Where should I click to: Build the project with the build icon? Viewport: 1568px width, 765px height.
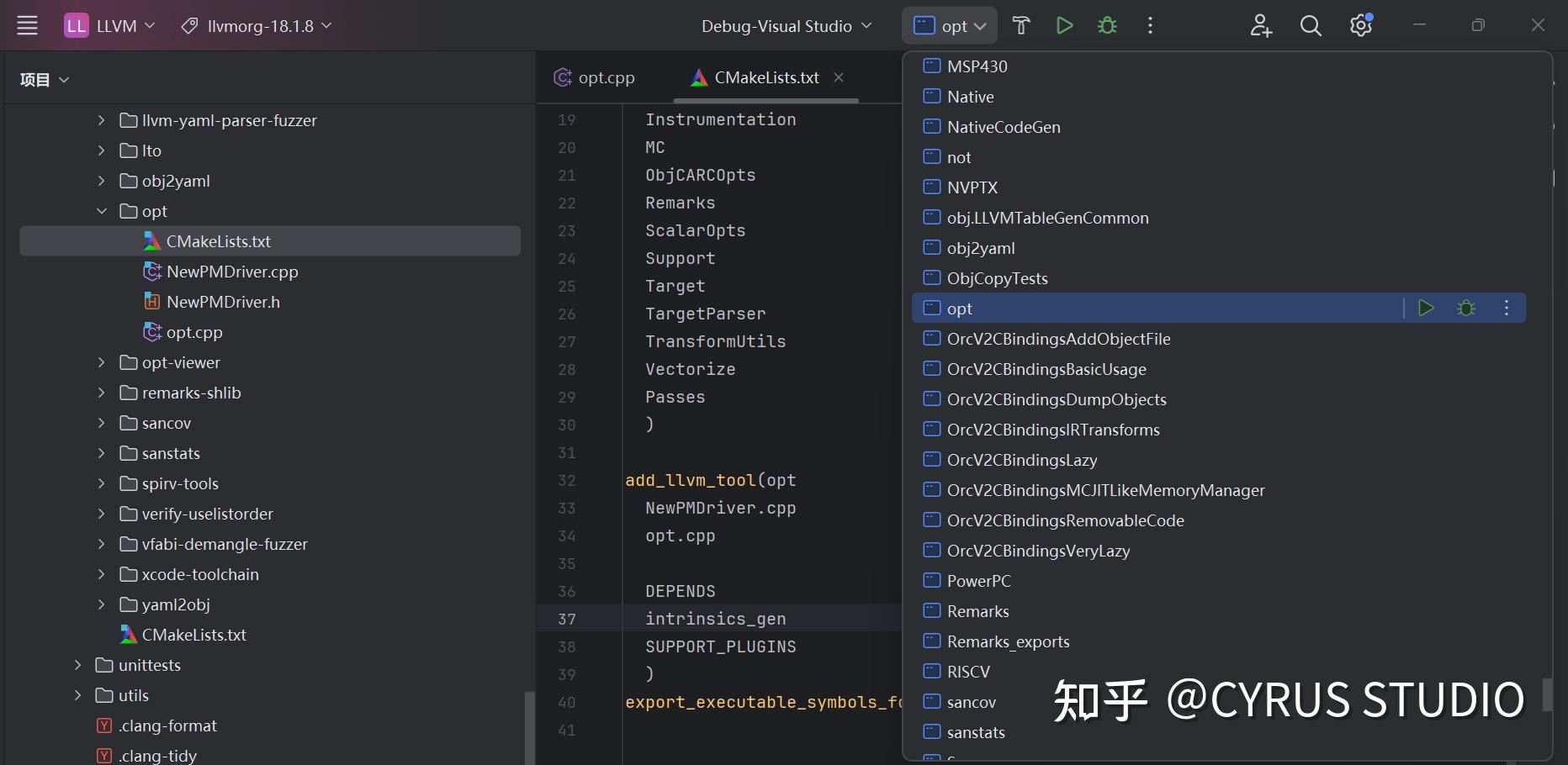1020,25
